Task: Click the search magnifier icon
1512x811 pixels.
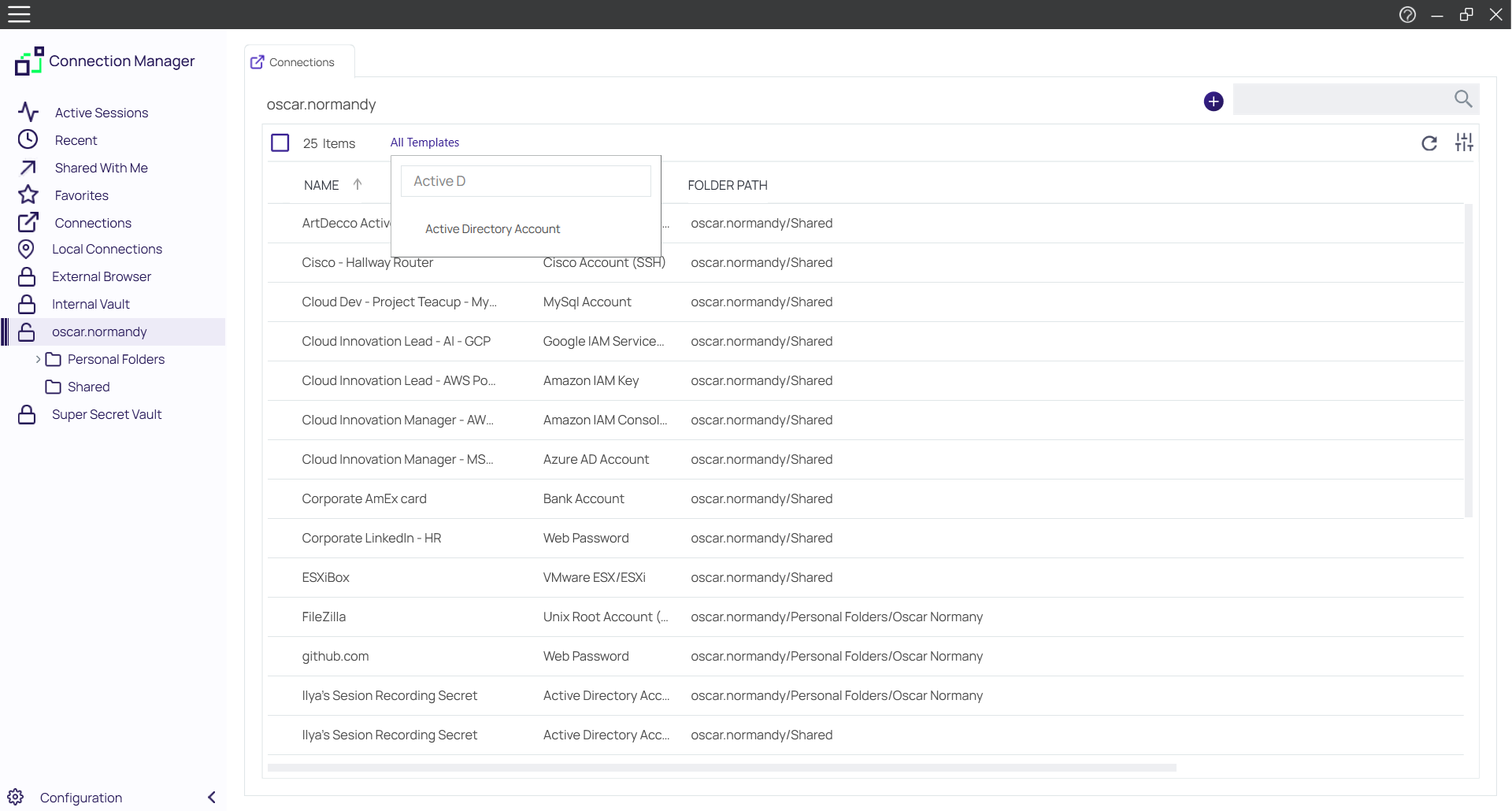Action: tap(1463, 98)
